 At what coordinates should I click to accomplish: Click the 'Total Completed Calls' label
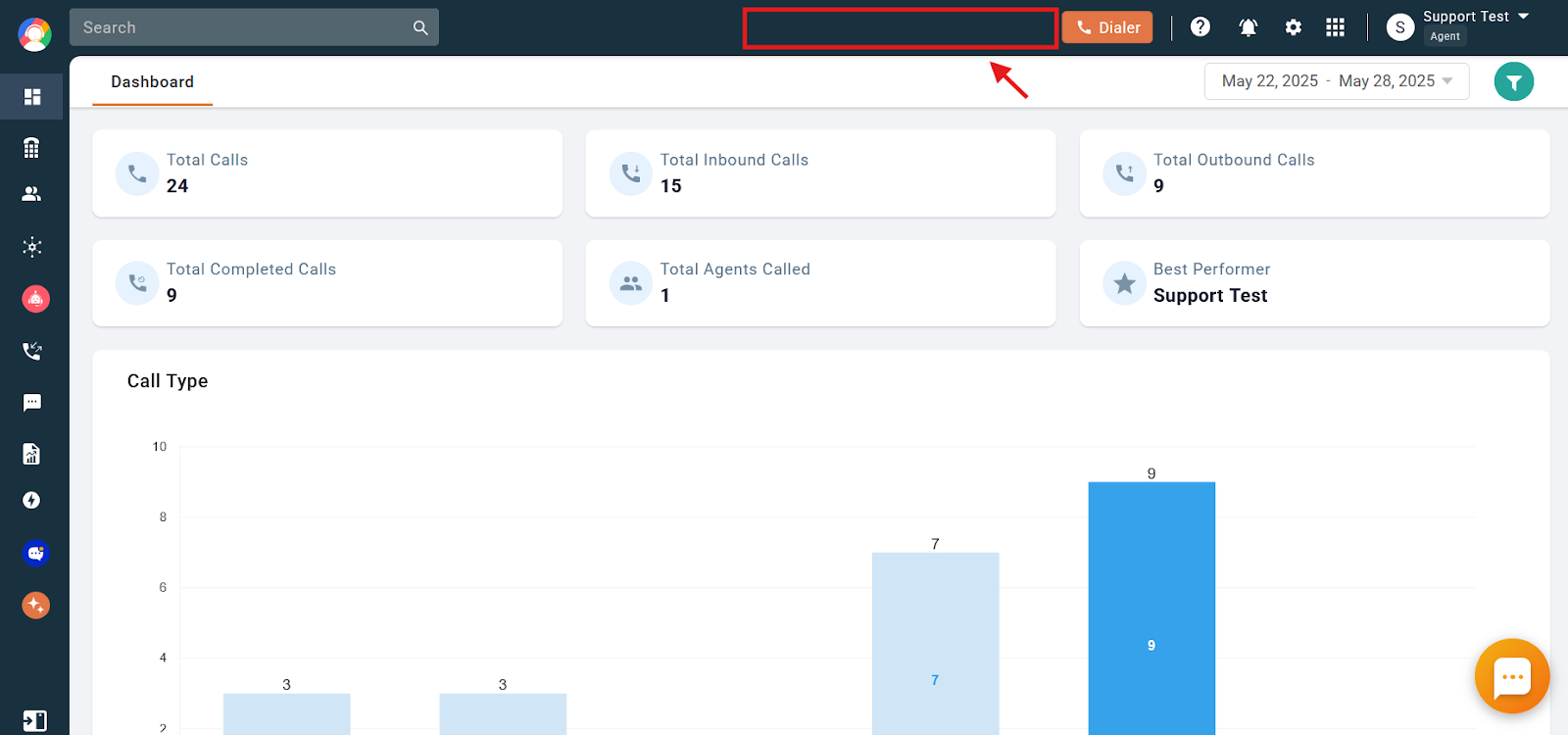click(251, 269)
